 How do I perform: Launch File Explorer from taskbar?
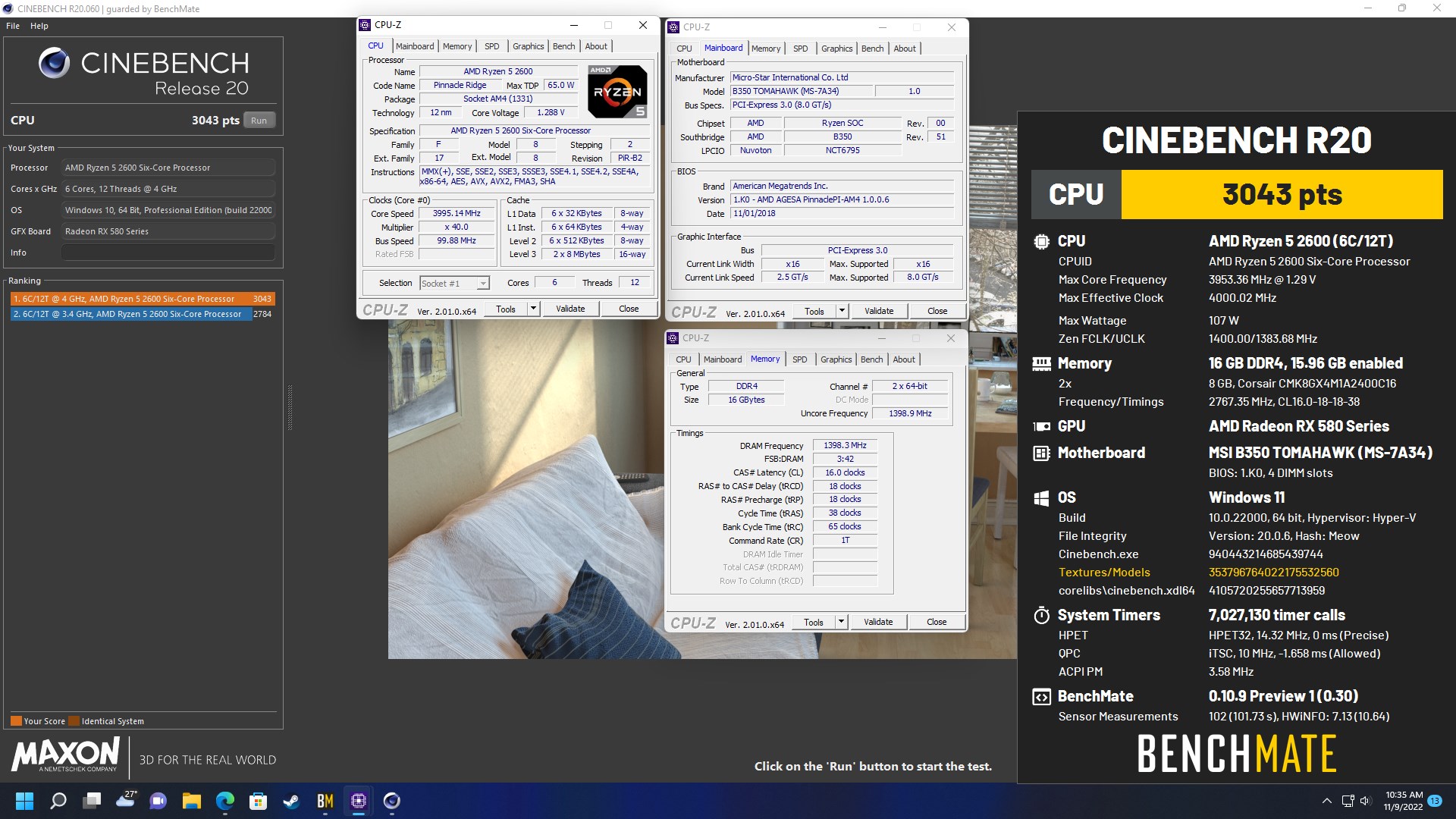[x=192, y=801]
